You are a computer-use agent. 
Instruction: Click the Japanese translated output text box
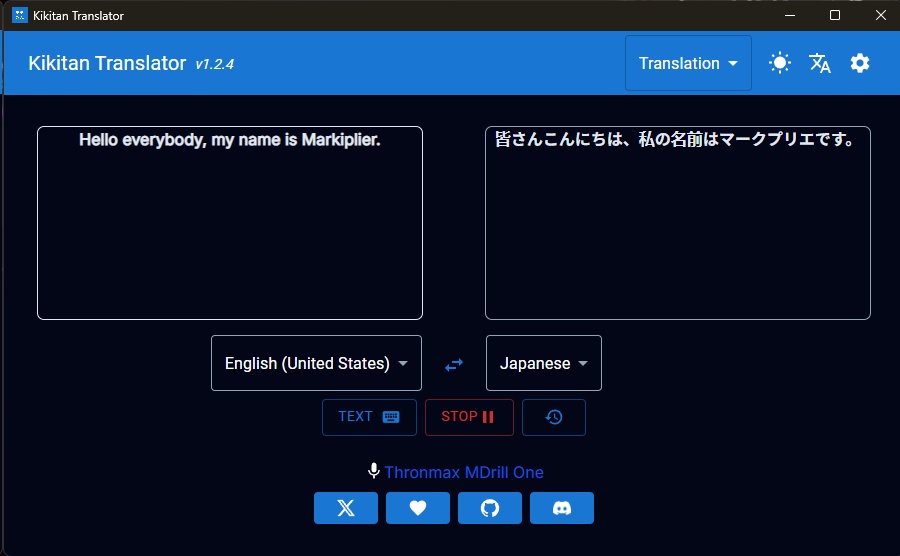click(678, 223)
